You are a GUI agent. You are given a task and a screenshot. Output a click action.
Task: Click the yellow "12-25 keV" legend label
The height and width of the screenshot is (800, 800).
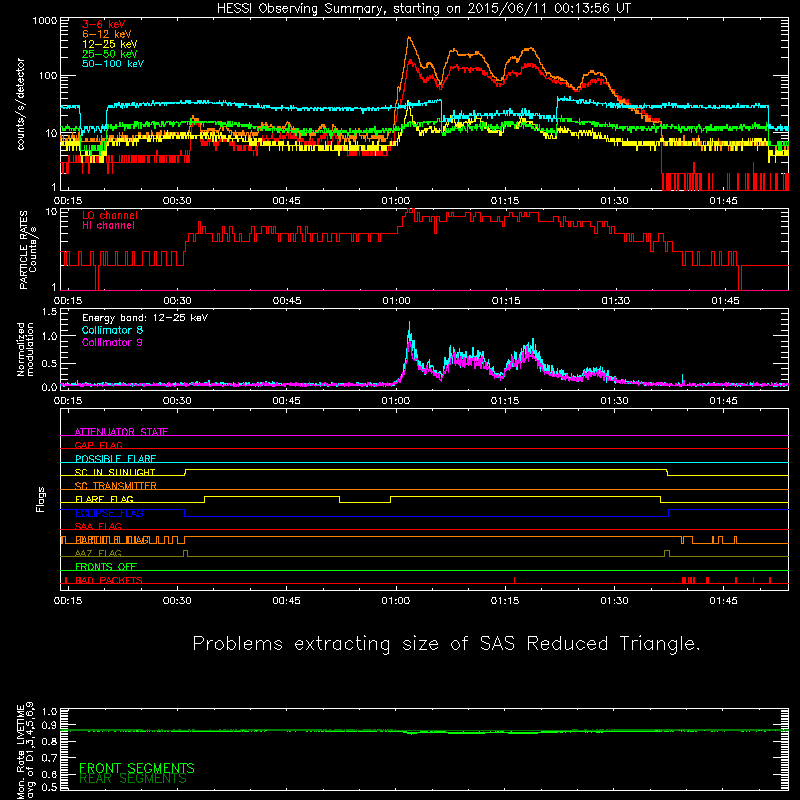(110, 44)
